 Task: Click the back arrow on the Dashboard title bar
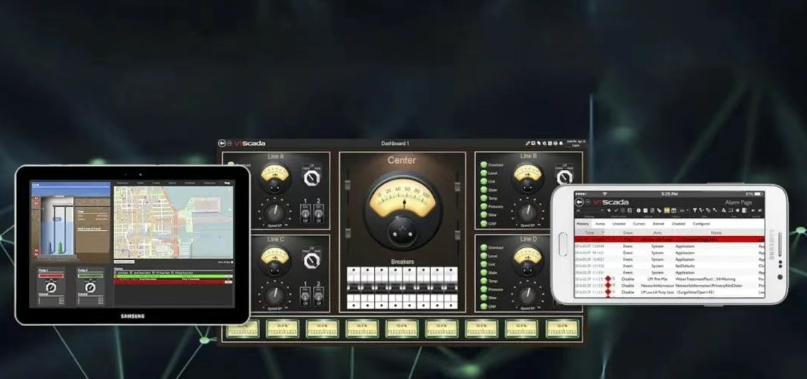(x=222, y=143)
